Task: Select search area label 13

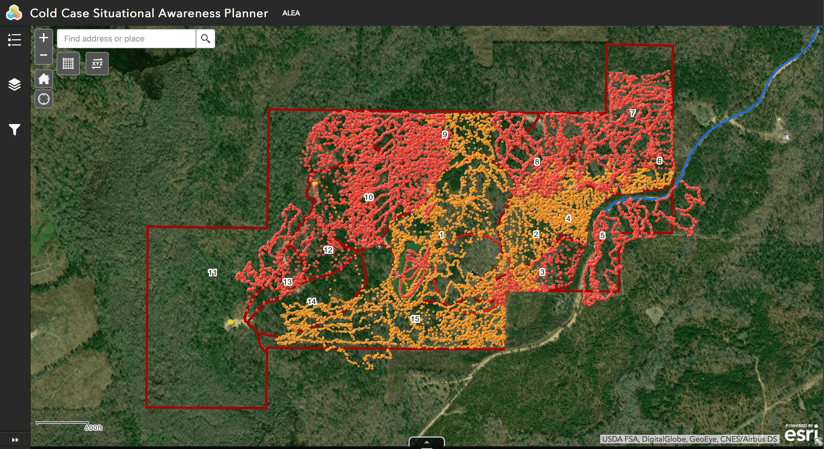Action: coord(287,282)
